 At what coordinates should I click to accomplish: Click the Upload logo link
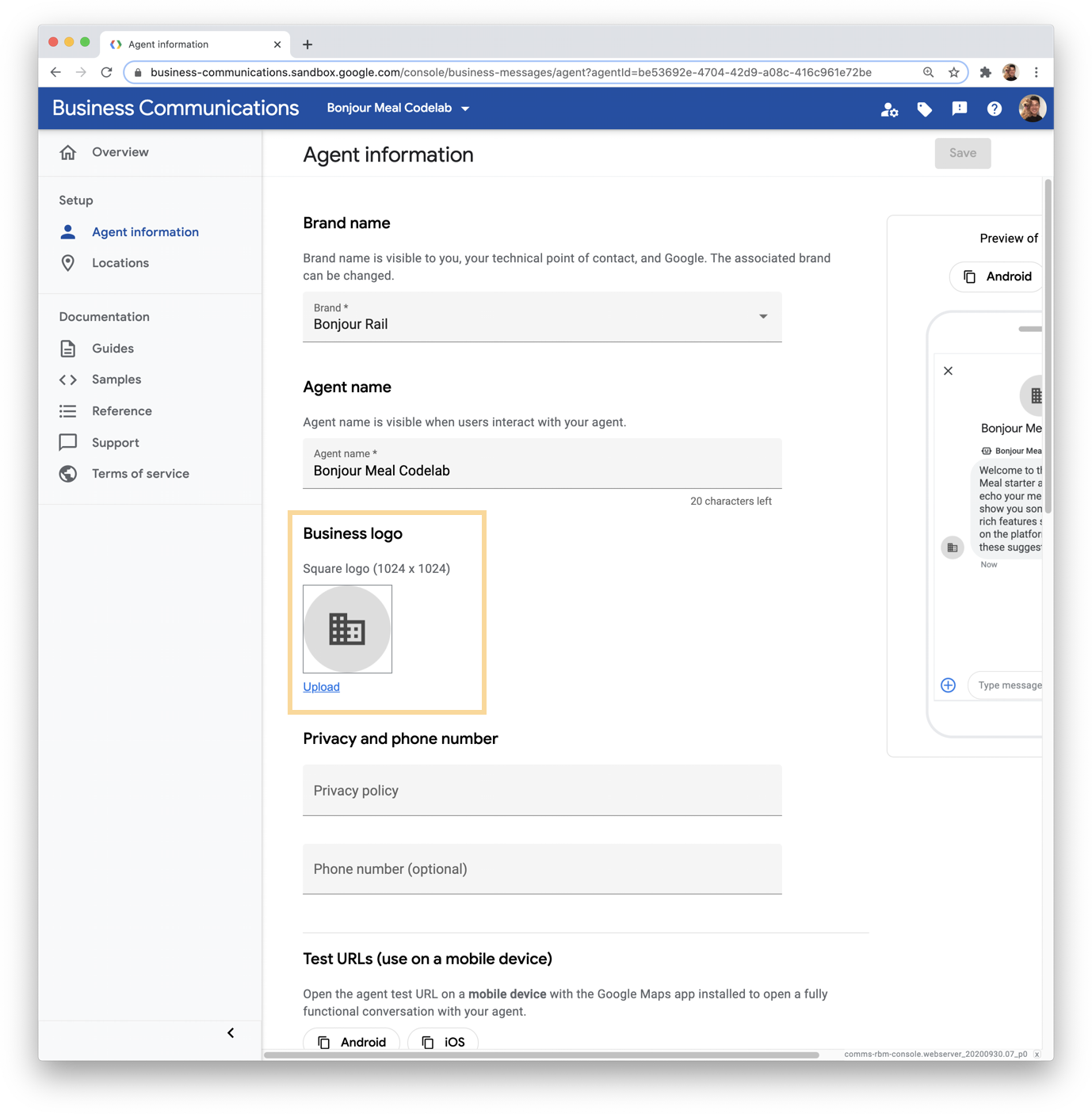(321, 687)
